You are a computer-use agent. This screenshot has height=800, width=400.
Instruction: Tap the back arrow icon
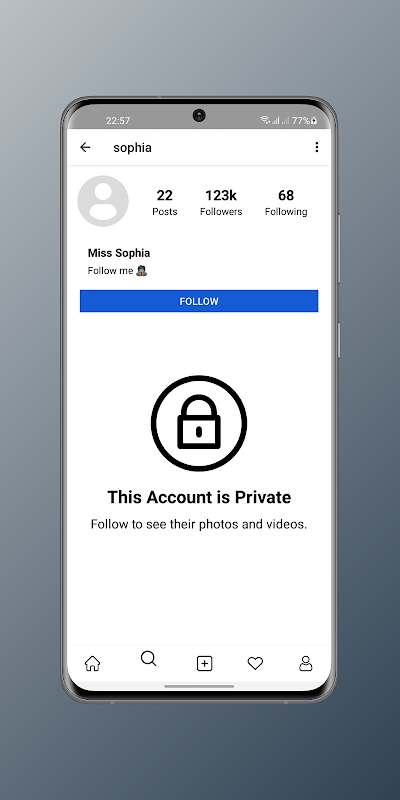click(85, 147)
